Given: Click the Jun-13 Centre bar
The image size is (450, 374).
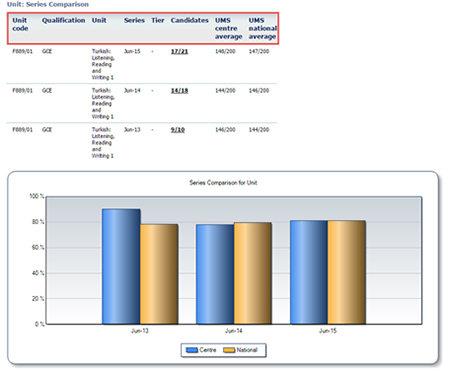Looking at the screenshot, I should (121, 266).
